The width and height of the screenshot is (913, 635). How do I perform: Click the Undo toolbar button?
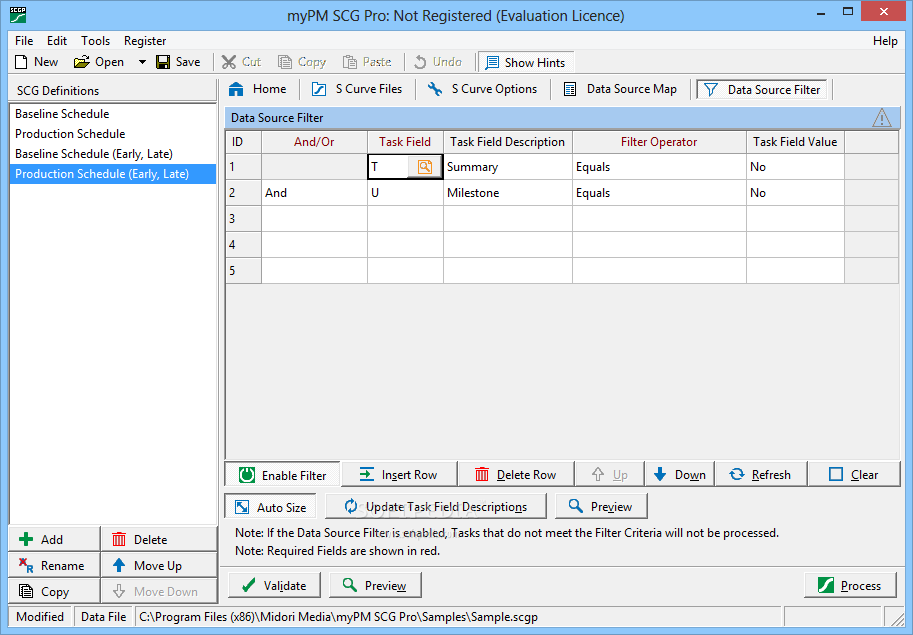coord(438,62)
